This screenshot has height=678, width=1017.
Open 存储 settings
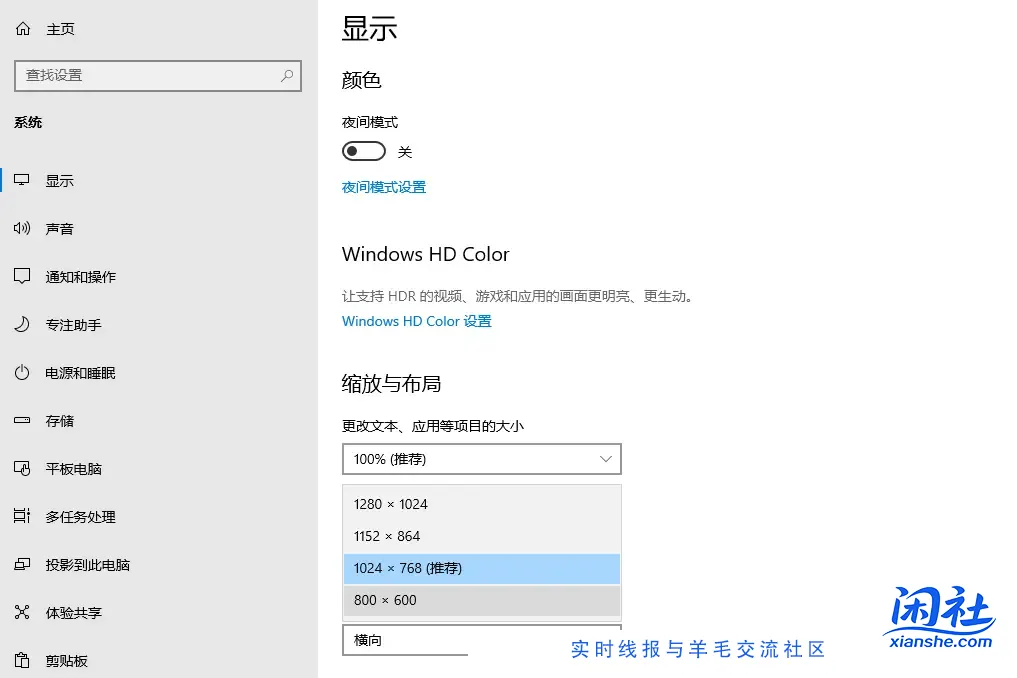[x=58, y=420]
